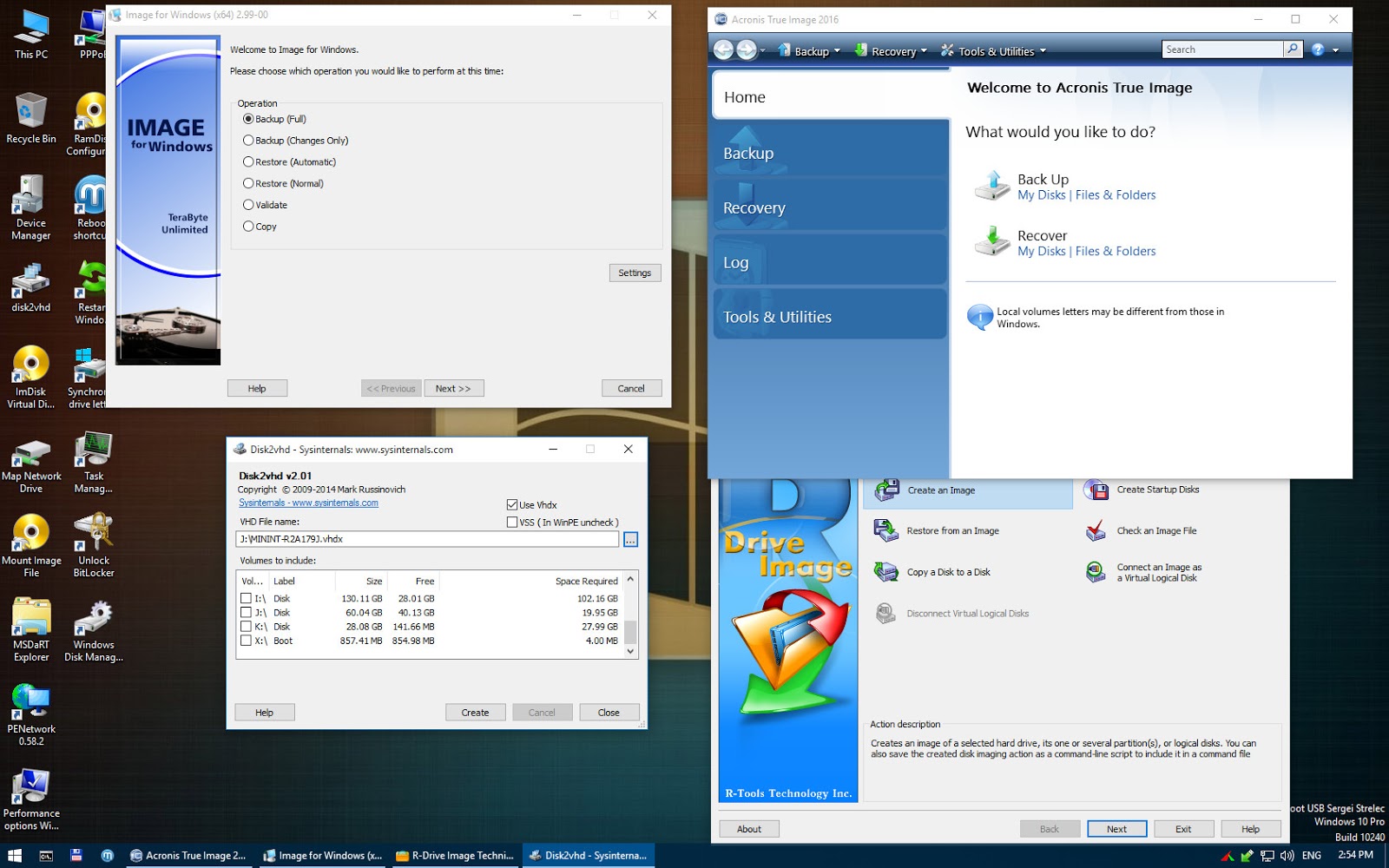Open MSDaRT Explorer icon

tap(31, 630)
